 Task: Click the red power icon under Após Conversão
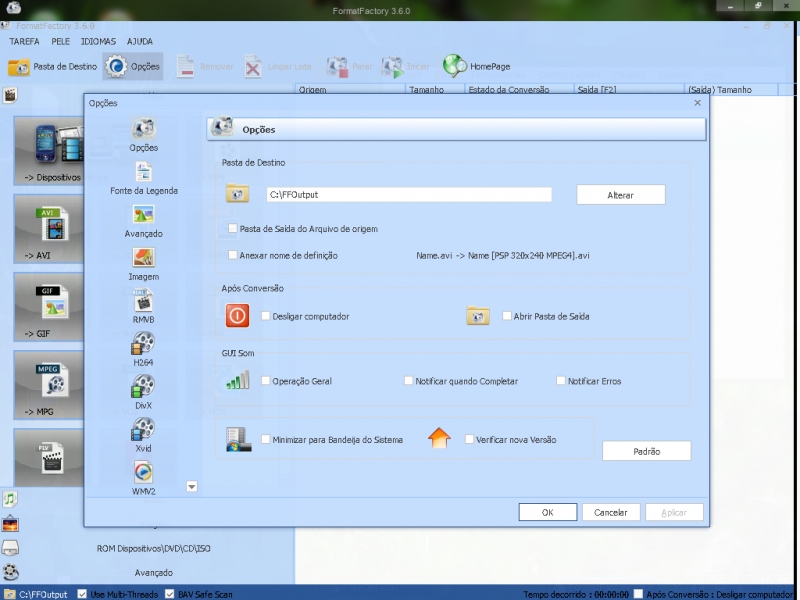pyautogui.click(x=237, y=316)
